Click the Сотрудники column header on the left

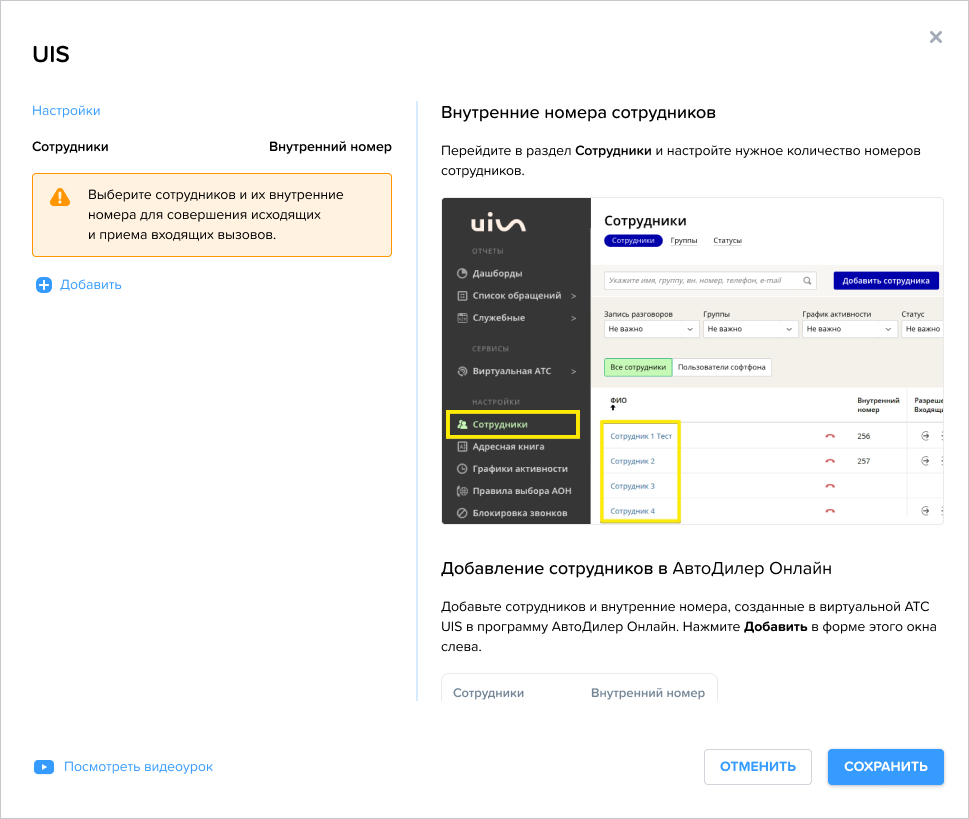[70, 147]
